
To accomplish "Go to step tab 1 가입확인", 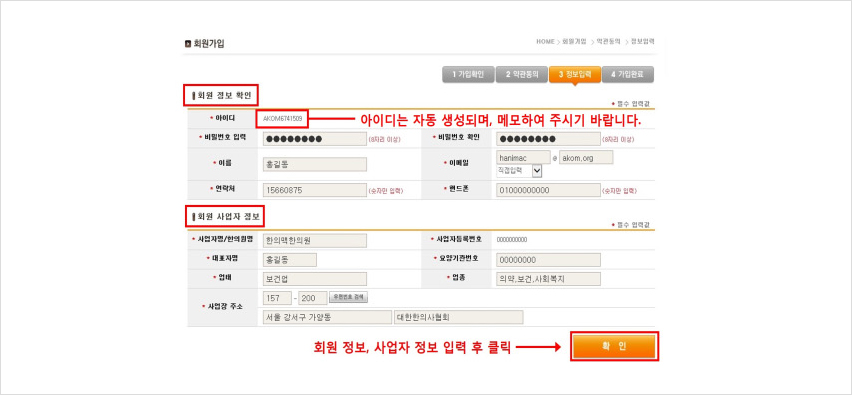I will 468,74.
